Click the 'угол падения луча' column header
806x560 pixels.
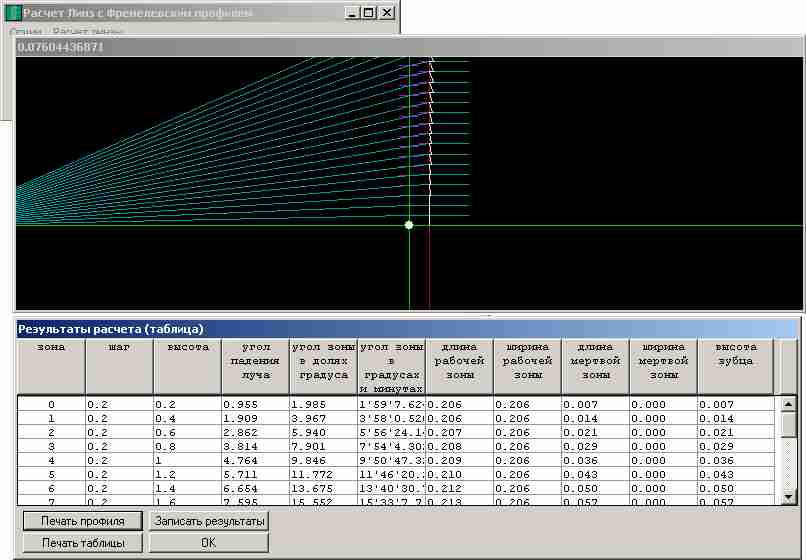click(x=255, y=365)
